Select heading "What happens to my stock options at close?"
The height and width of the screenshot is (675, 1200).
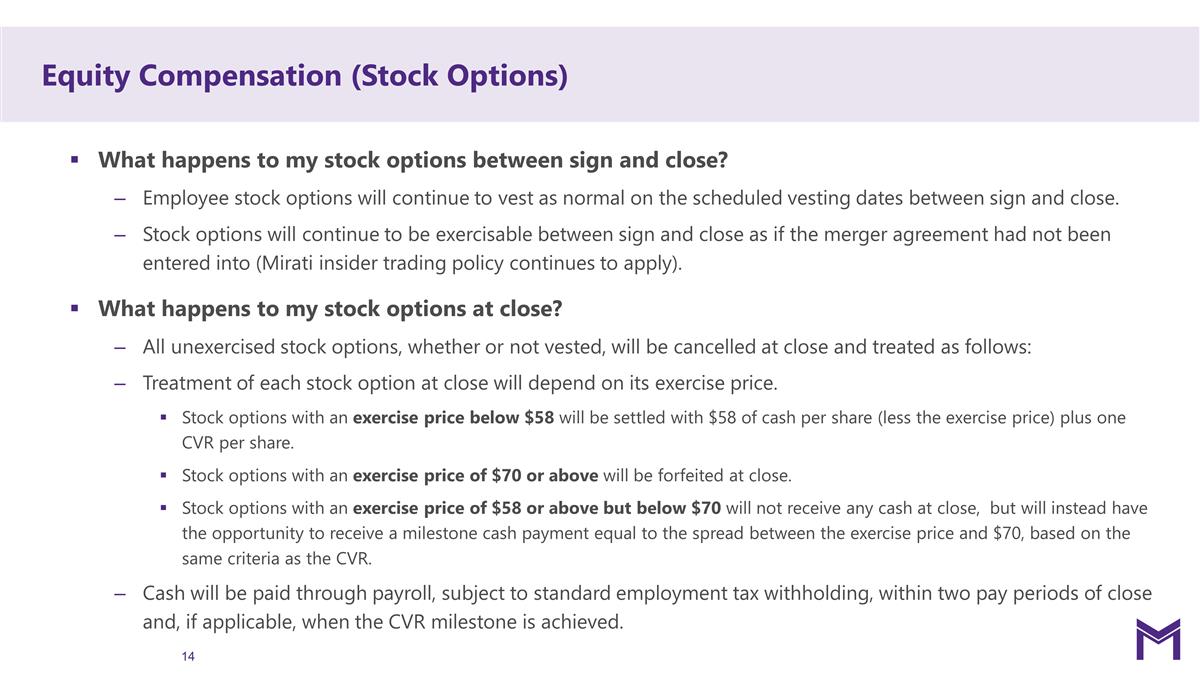pyautogui.click(x=330, y=308)
